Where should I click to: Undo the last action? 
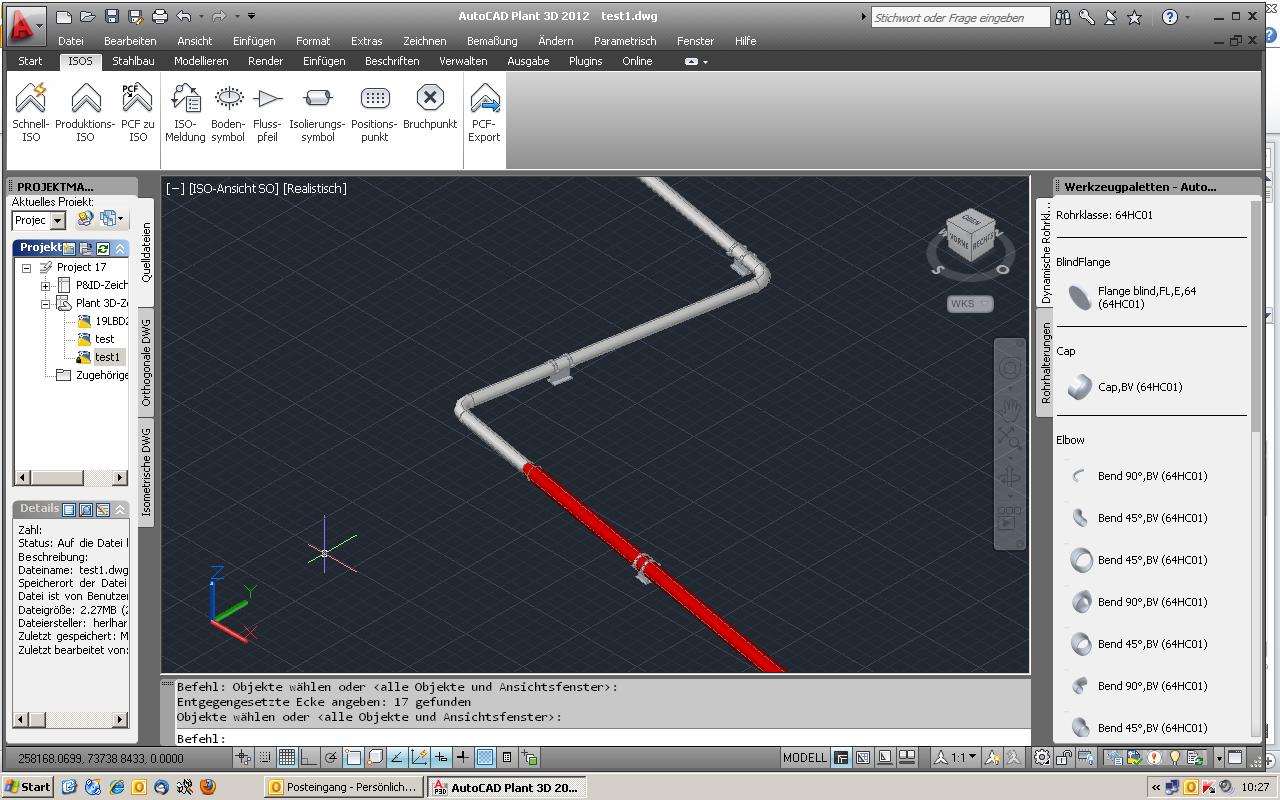coord(183,16)
